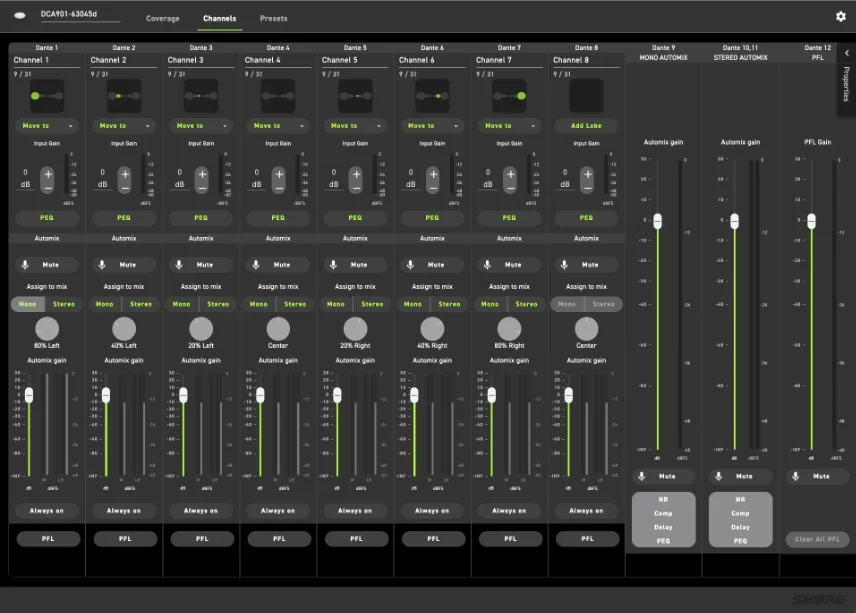Screen dimensions: 856x613
Task: Mute Channel 3
Action: coord(203,264)
